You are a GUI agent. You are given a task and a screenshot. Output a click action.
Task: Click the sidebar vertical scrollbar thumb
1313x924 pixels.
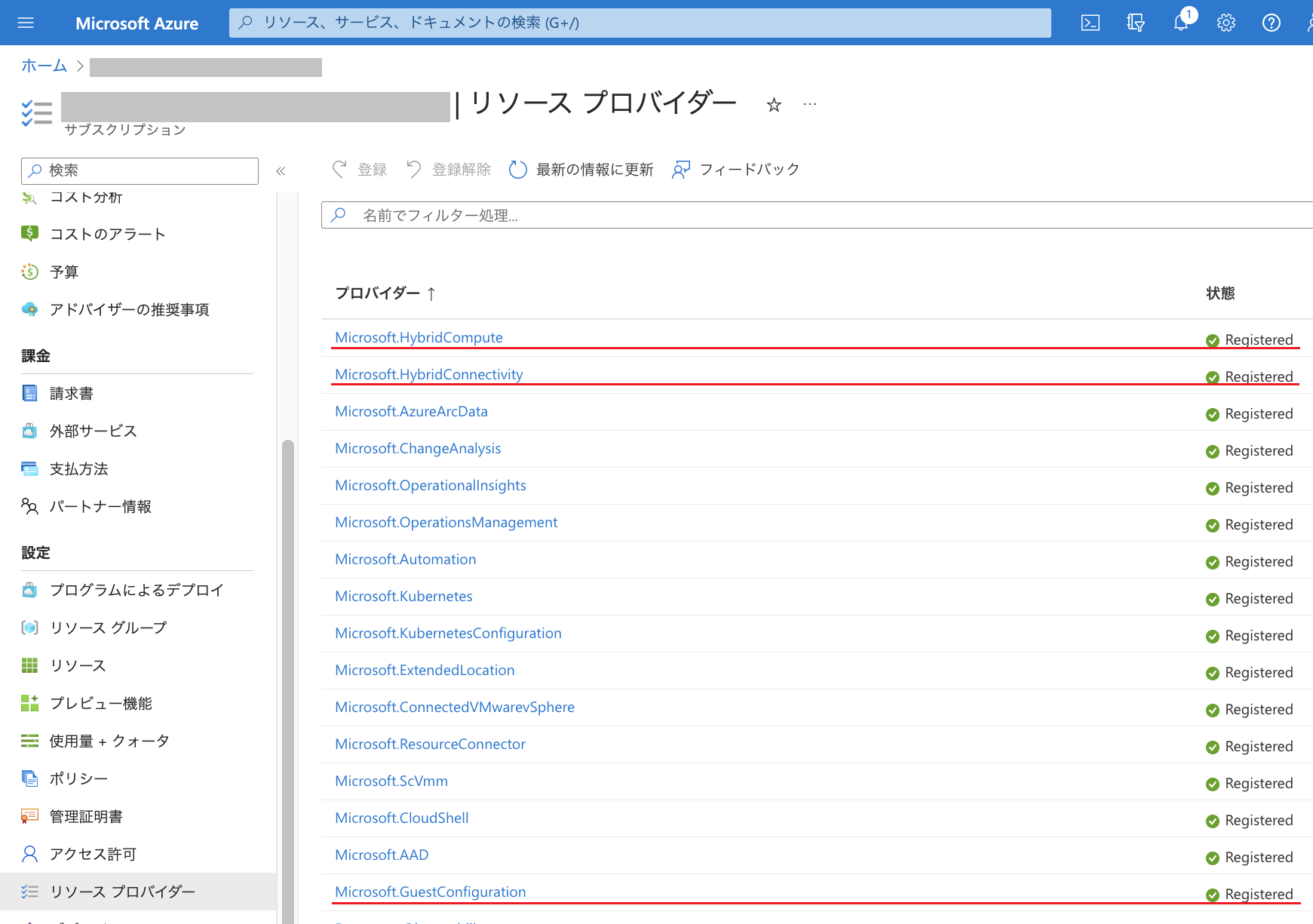pos(287,681)
